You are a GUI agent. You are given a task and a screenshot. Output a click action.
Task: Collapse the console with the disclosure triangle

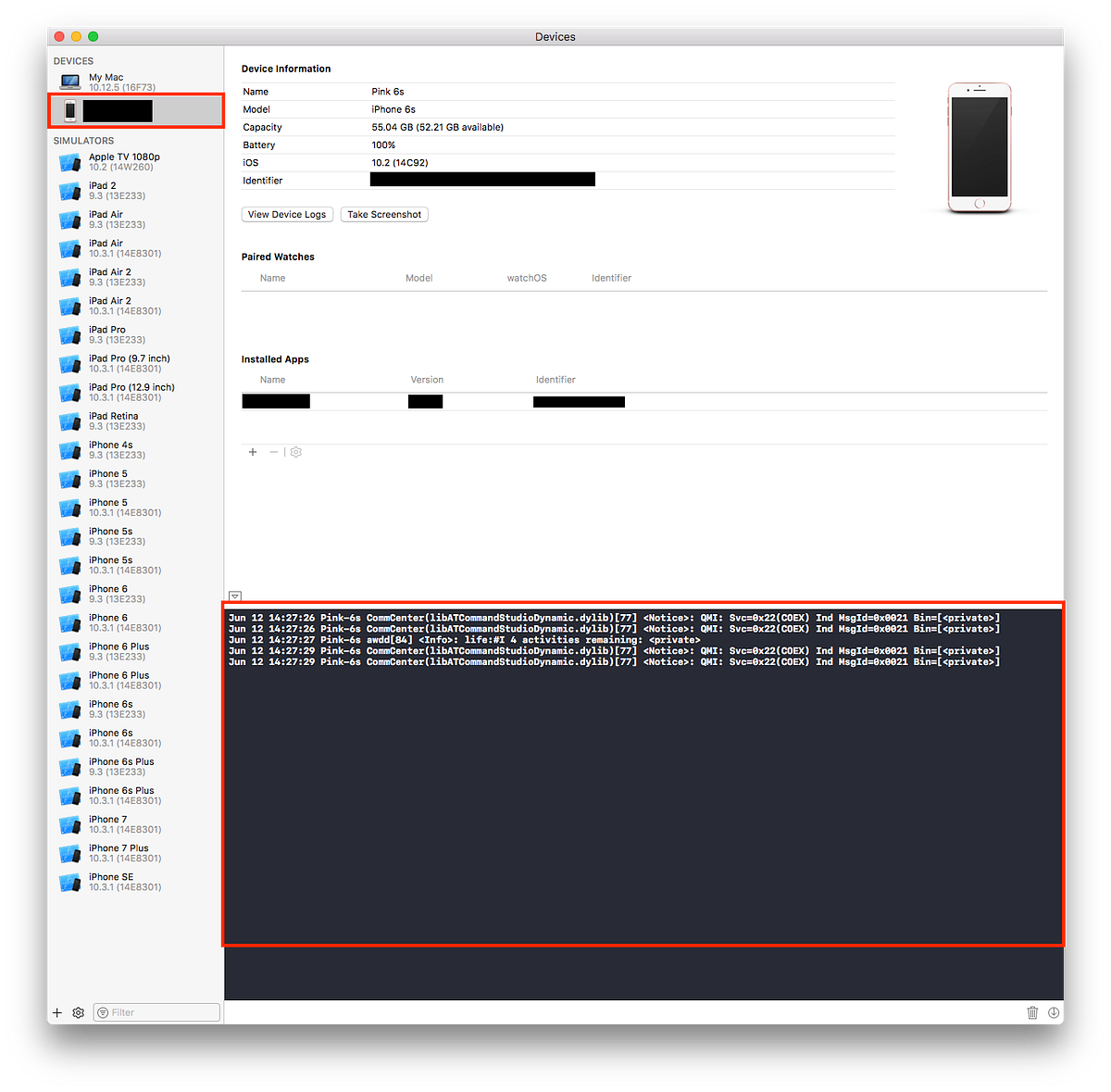coord(234,596)
